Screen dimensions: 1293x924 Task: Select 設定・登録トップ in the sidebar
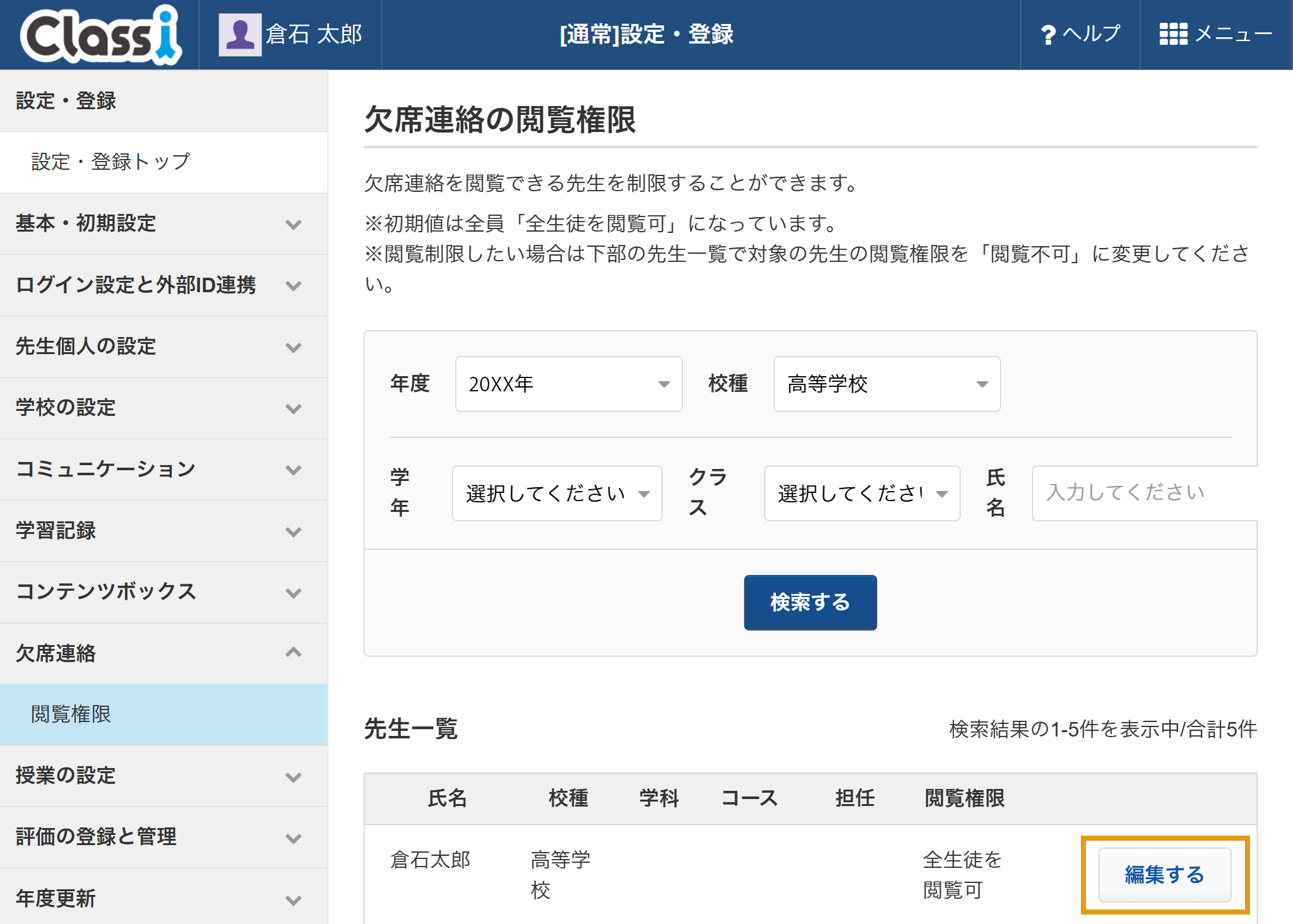click(x=164, y=162)
